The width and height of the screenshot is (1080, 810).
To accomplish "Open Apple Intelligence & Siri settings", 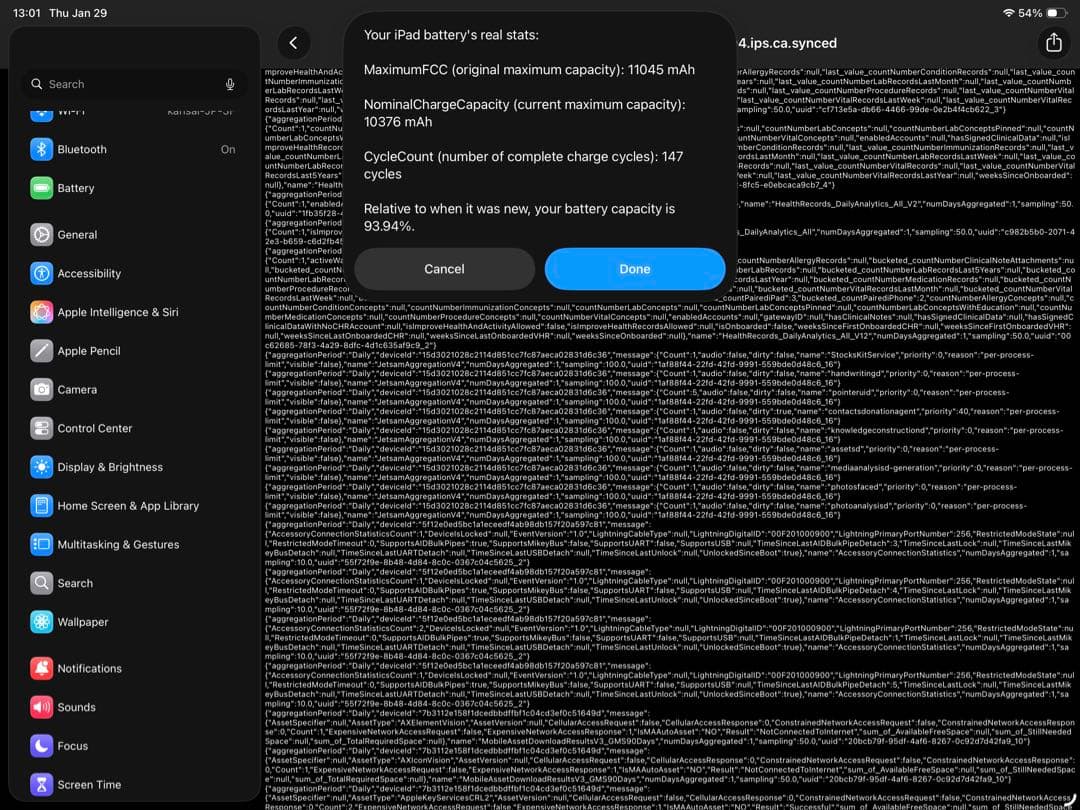I will [x=118, y=312].
